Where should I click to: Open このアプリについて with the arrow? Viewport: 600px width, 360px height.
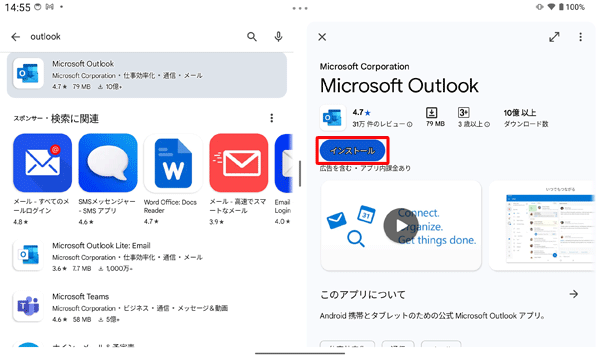[x=573, y=294]
